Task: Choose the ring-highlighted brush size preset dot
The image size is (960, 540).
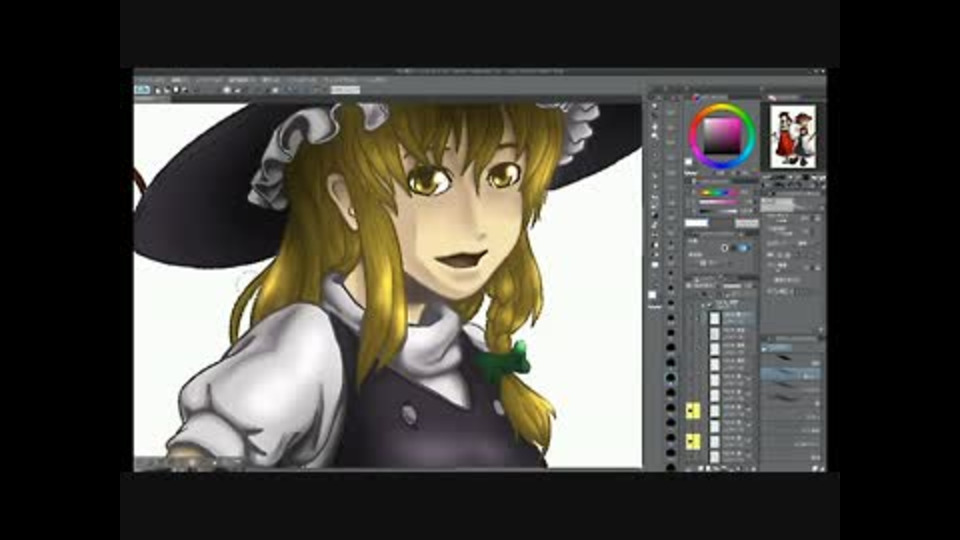Action: point(670,377)
